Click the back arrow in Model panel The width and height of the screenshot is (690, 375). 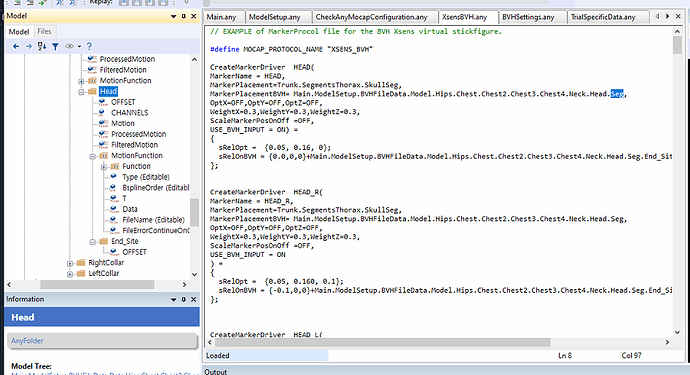(x=16, y=46)
